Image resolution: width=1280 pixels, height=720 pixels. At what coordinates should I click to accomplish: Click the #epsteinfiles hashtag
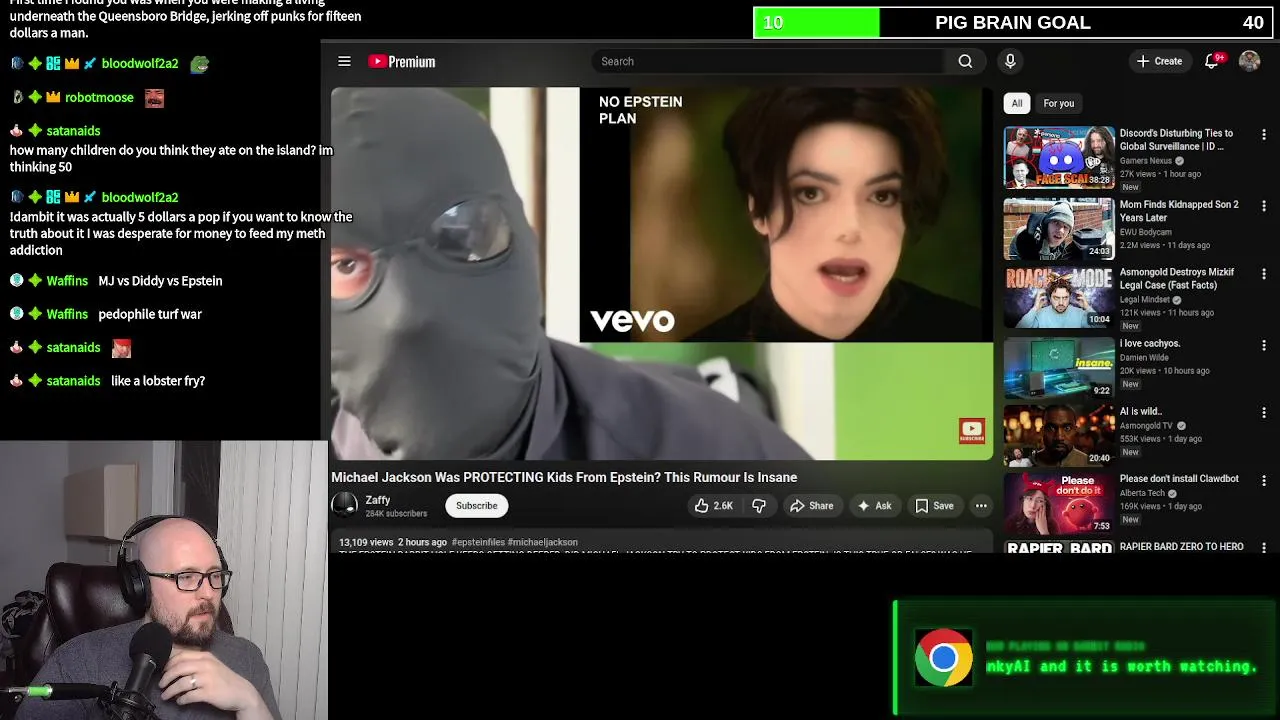click(478, 542)
